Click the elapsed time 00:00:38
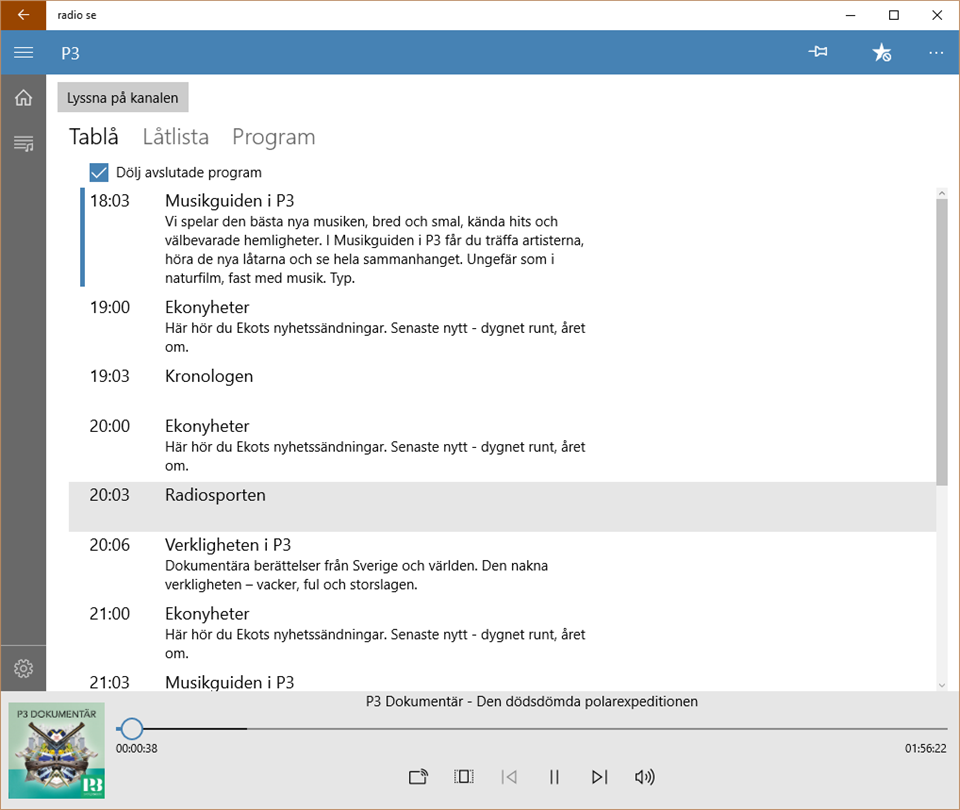 click(x=137, y=748)
